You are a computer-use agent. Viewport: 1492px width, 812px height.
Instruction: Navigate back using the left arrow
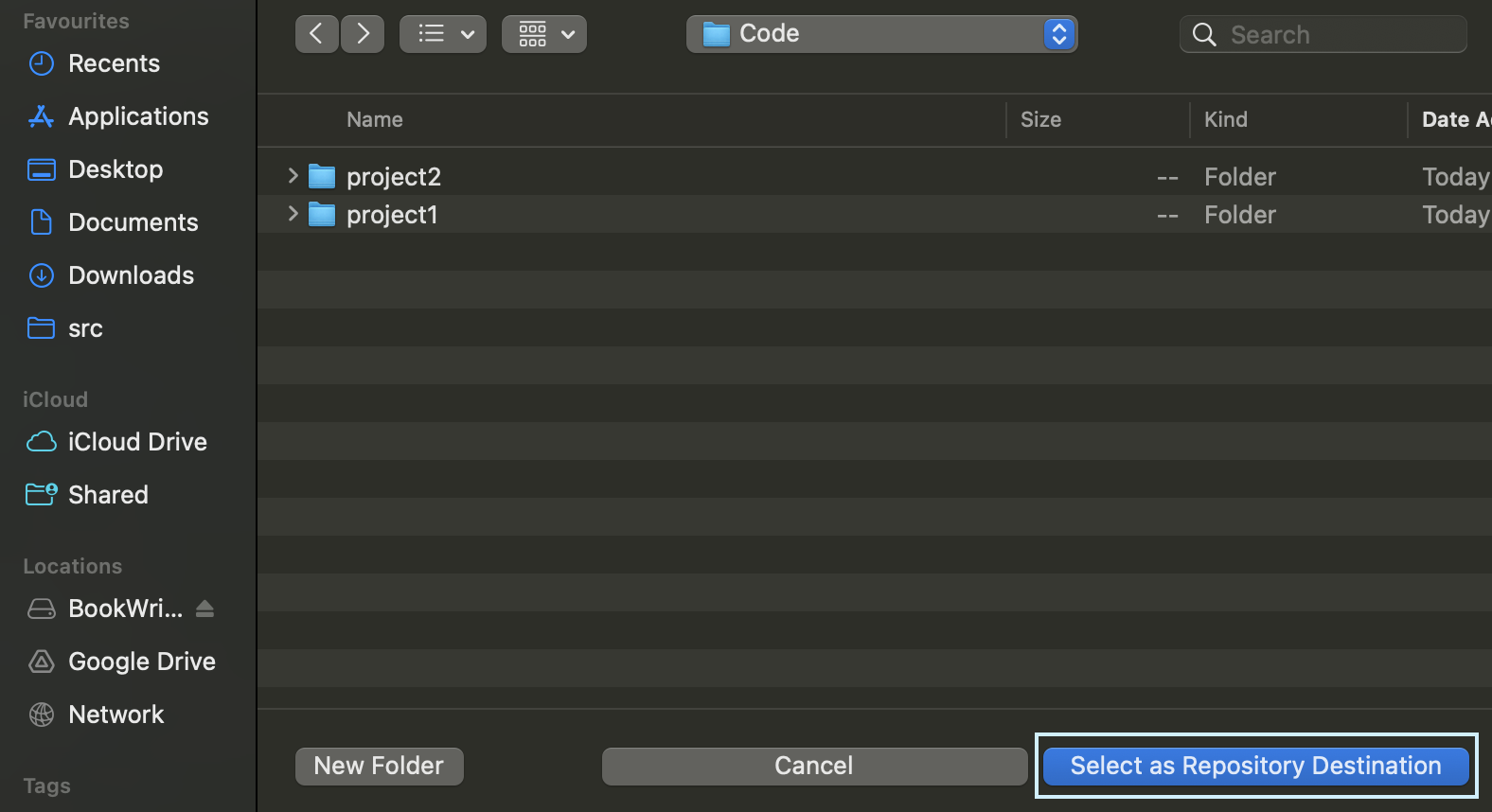pyautogui.click(x=317, y=33)
